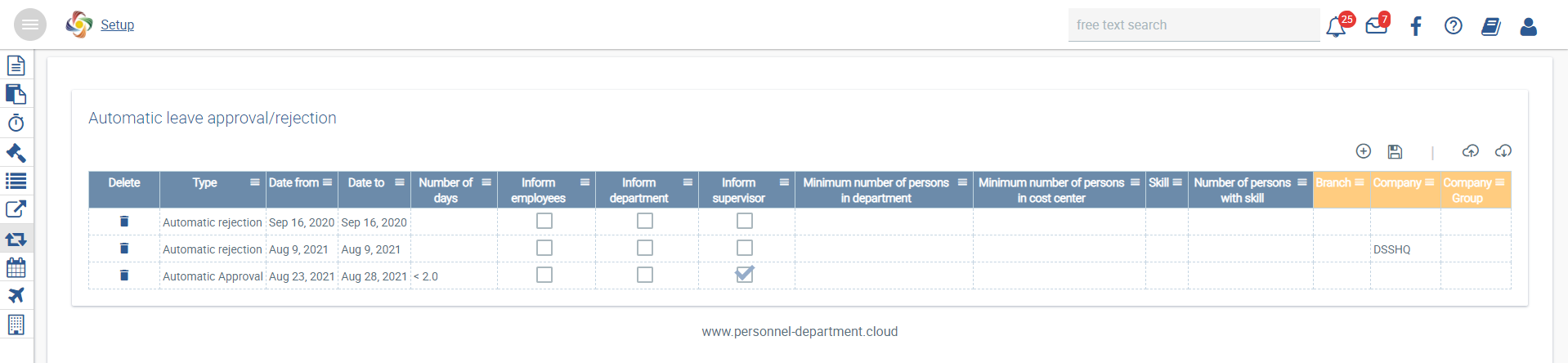Open the Company column header menu
This screenshot has width=1568, height=363.
[x=1430, y=182]
